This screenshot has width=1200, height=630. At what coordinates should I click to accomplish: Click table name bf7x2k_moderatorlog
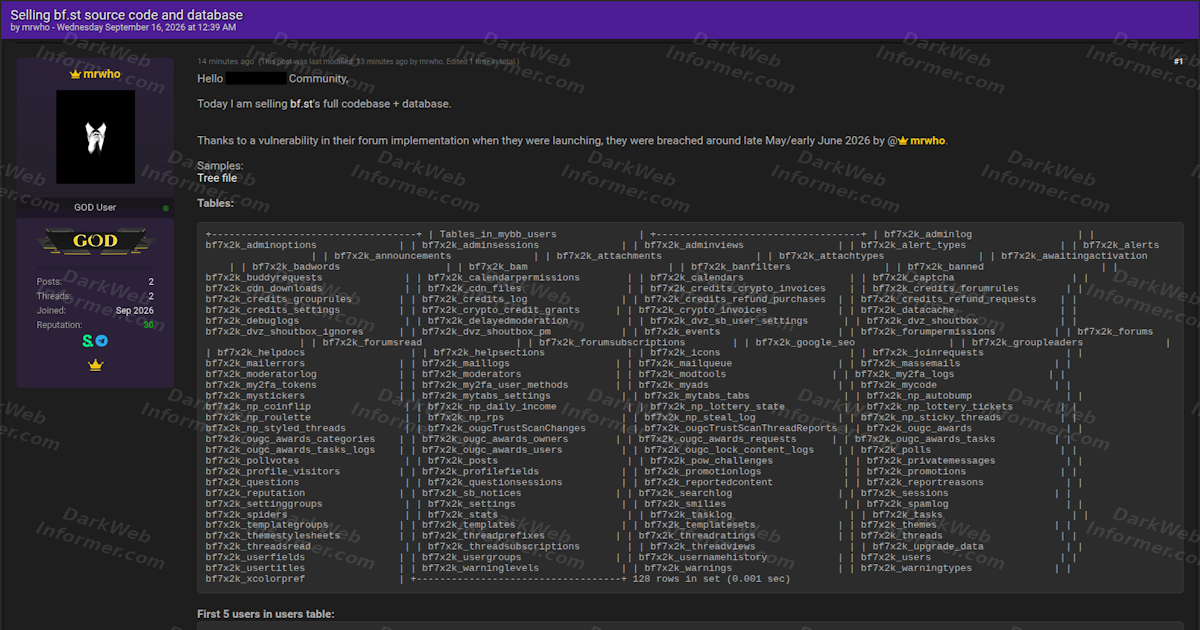tap(261, 375)
